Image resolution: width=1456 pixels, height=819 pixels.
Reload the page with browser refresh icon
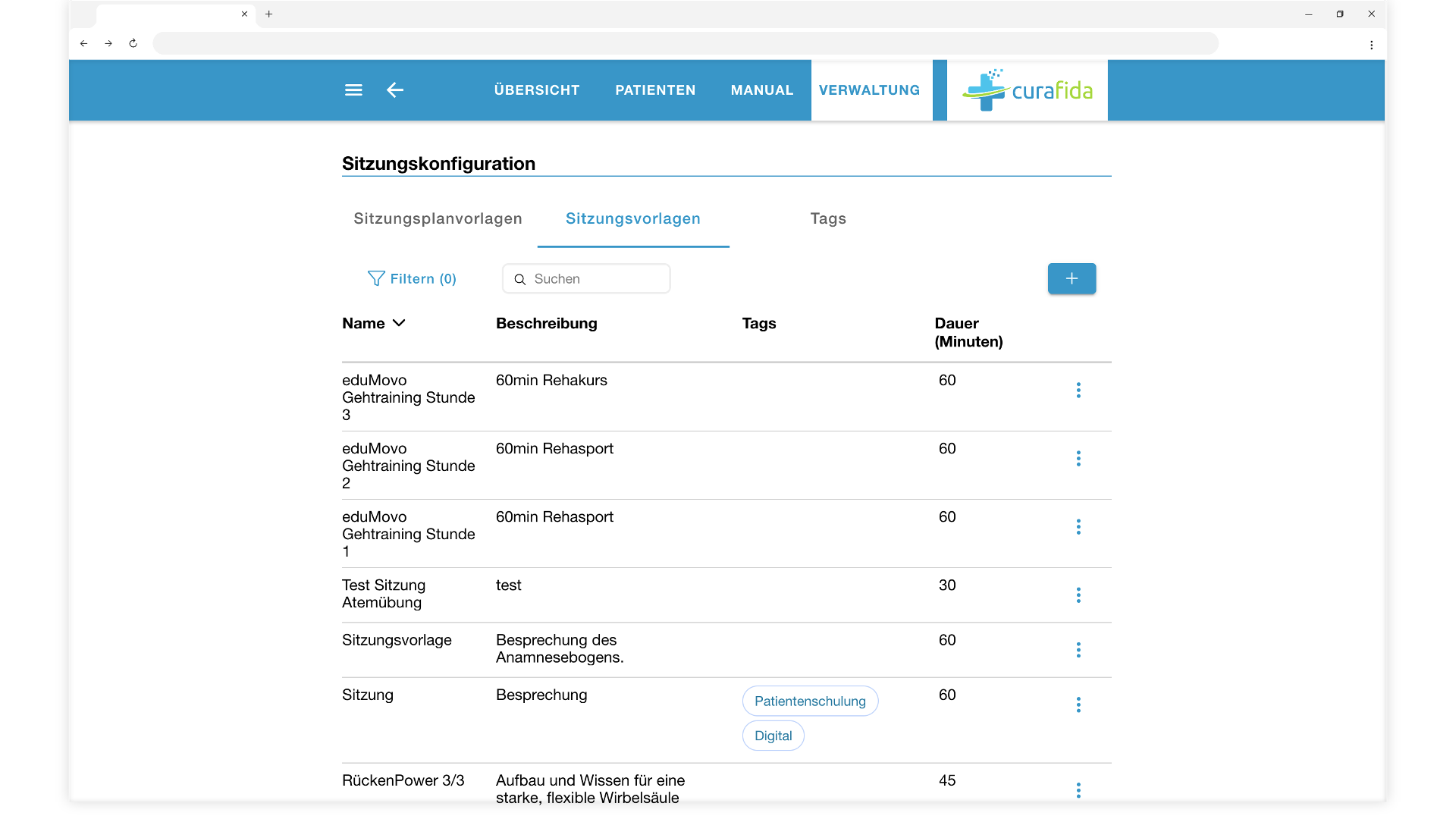[133, 43]
